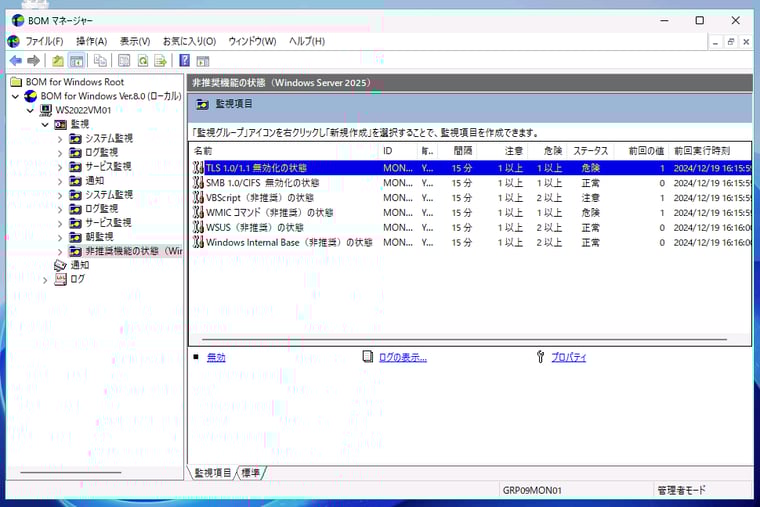Toggle the Show/Hide Console Tree toolbar icon

[76, 61]
